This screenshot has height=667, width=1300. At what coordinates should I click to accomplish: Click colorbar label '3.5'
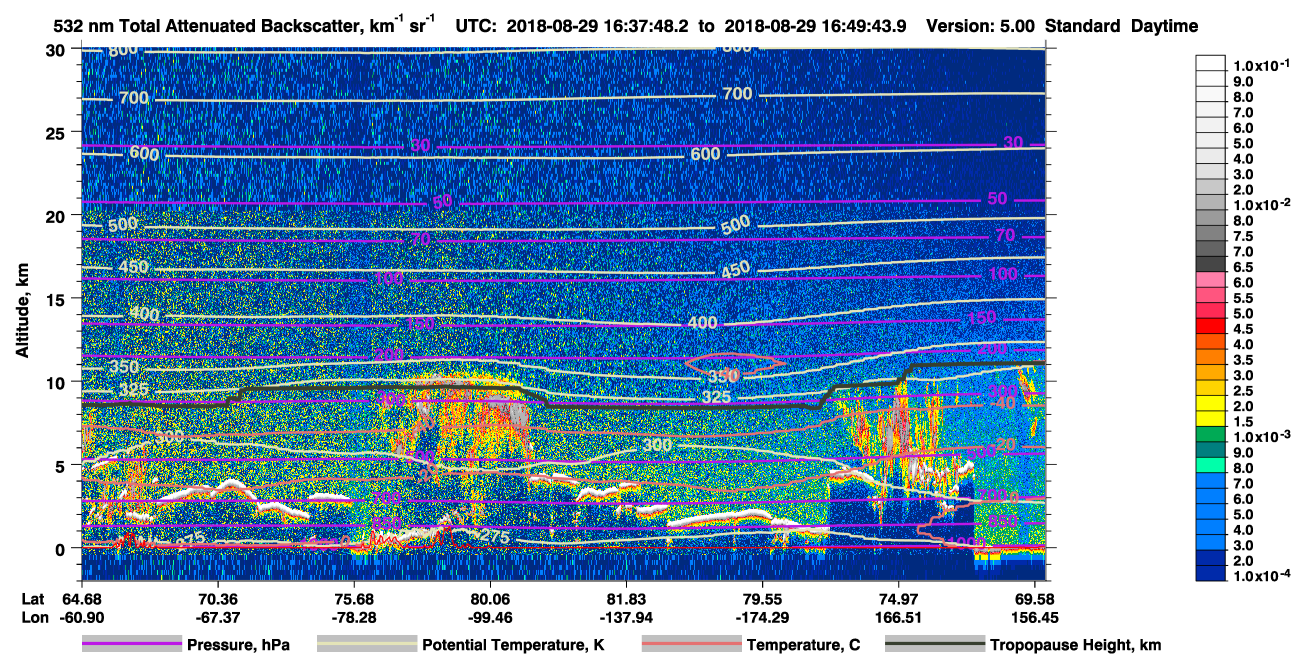pyautogui.click(x=1244, y=360)
